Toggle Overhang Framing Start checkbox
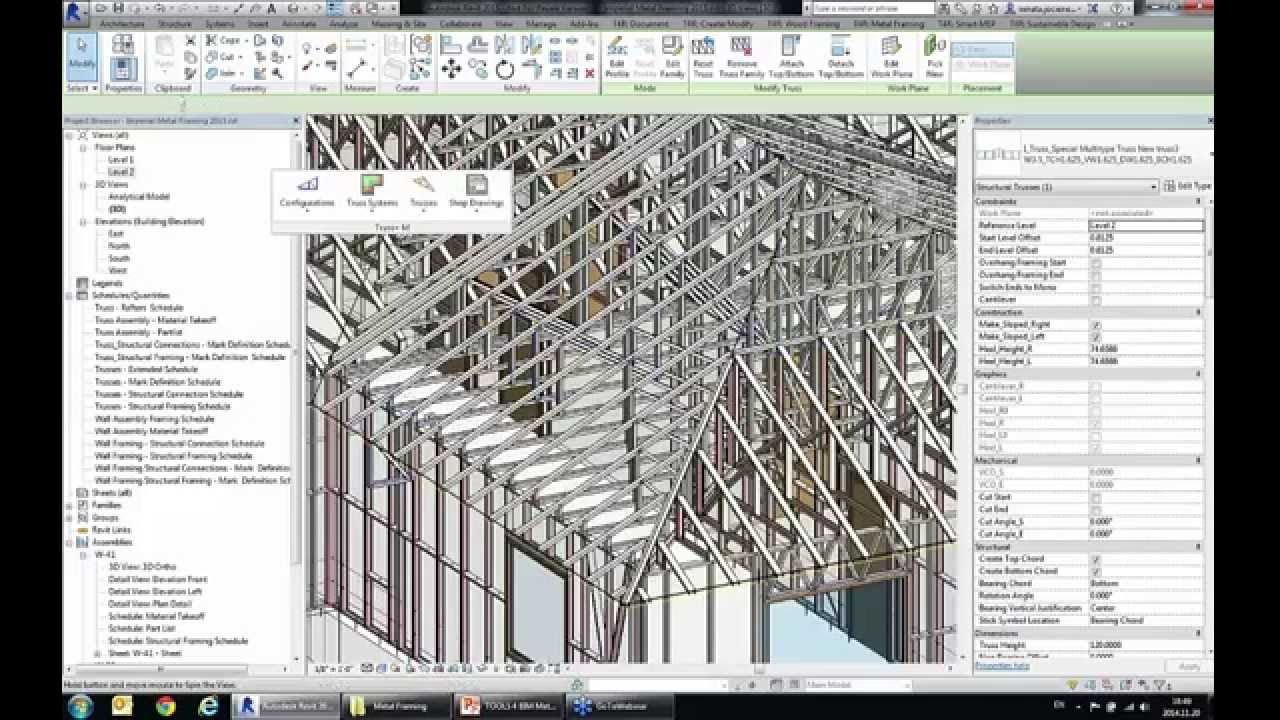1280x720 pixels. (1096, 263)
